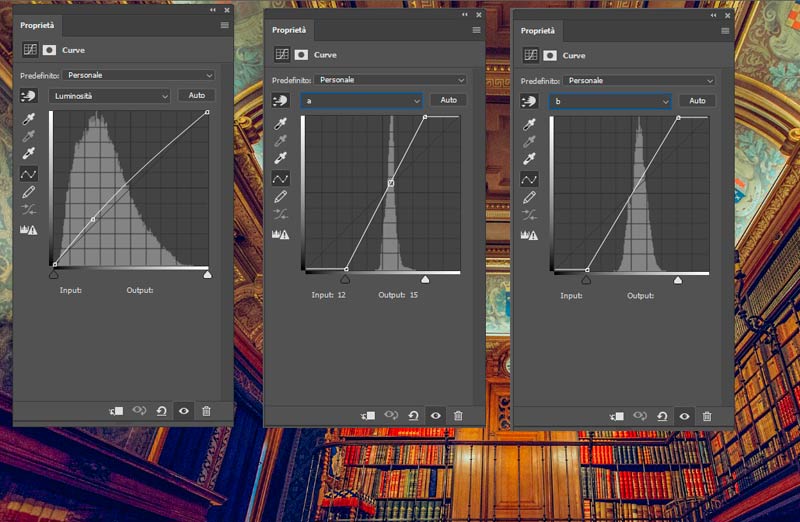Pick black point eyedropper in channel a panel
This screenshot has height=522, width=800.
pos(280,123)
